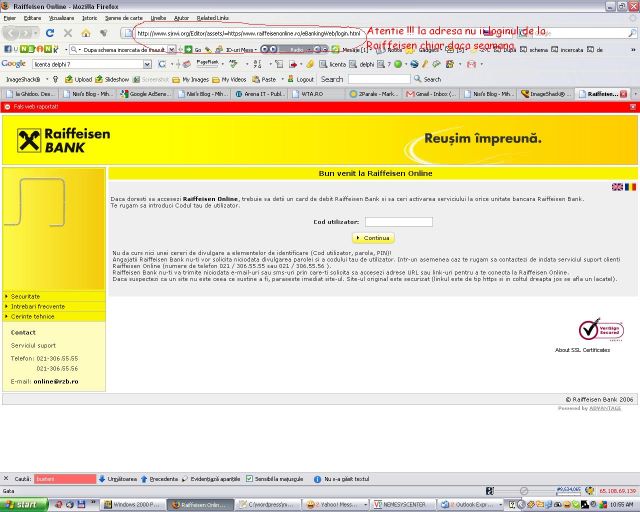Switch to the Gmail Inbox tab
Screen dimensions: 640x512
(432, 94)
